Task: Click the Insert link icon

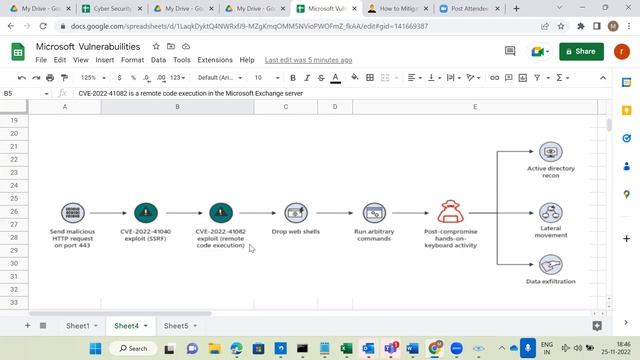Action: [x=494, y=78]
